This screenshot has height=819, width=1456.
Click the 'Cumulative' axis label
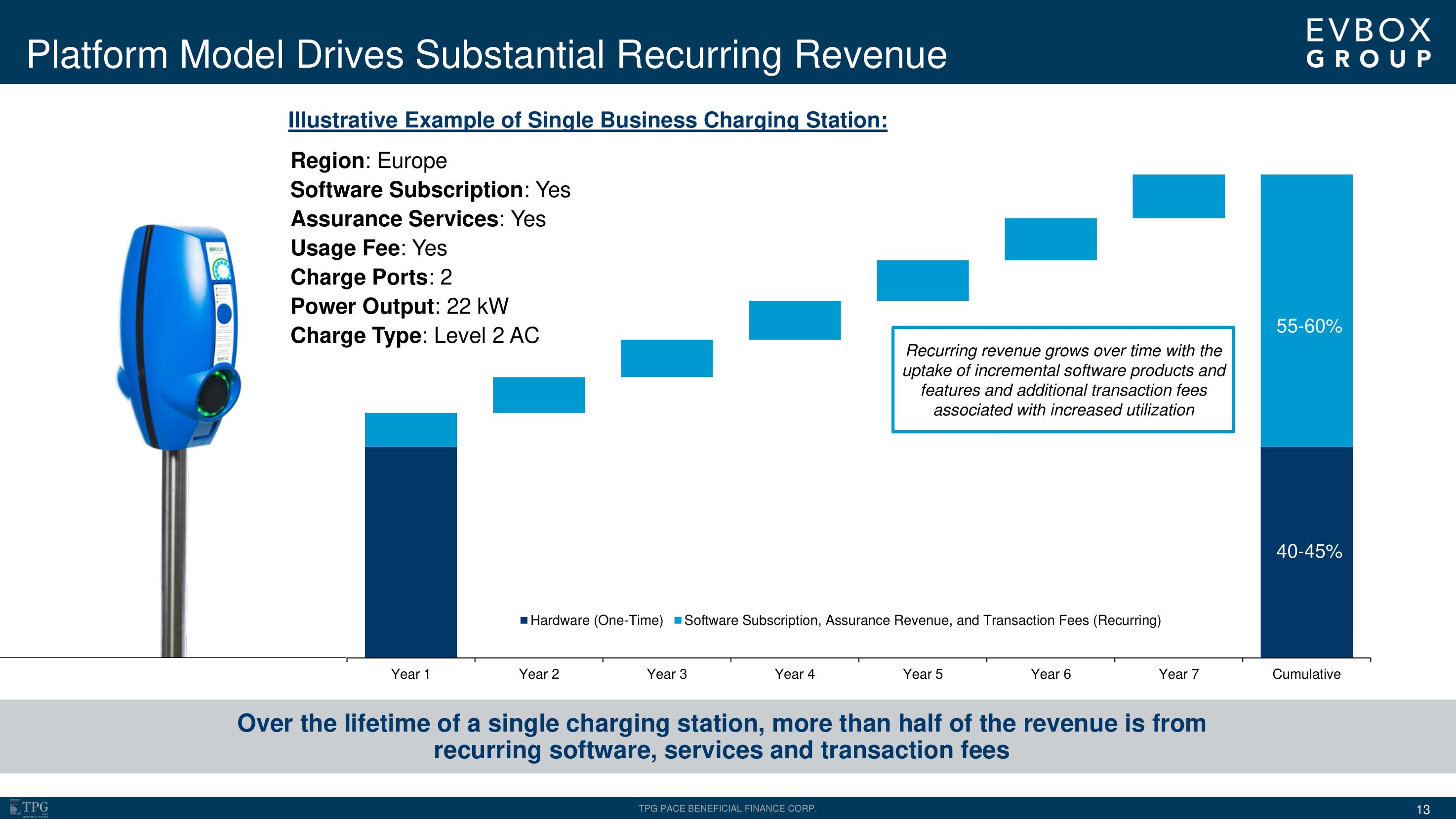coord(1306,674)
